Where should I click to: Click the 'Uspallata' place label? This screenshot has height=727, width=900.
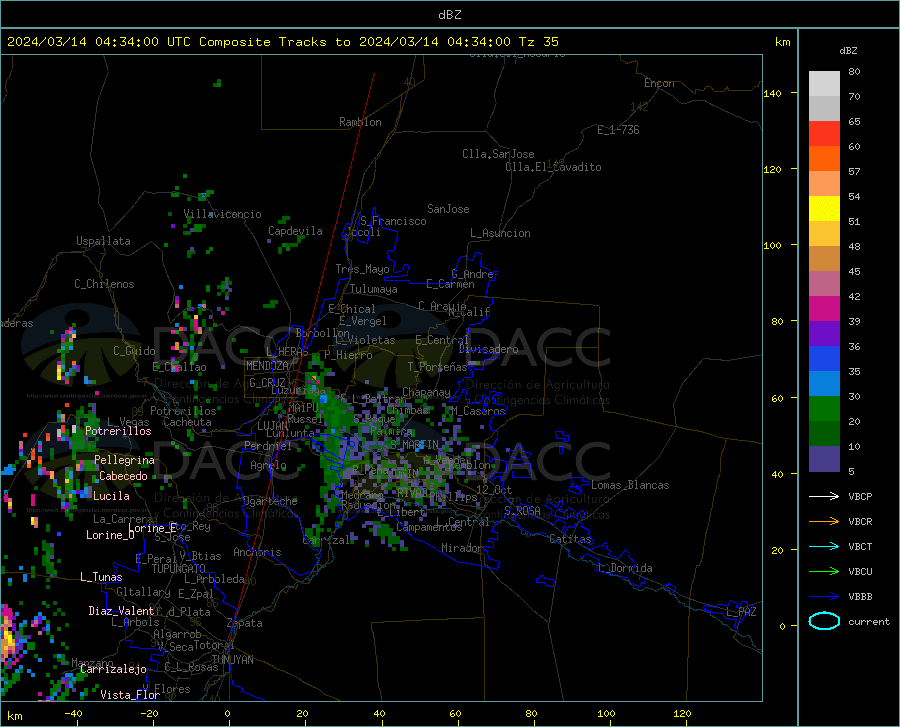coord(103,241)
